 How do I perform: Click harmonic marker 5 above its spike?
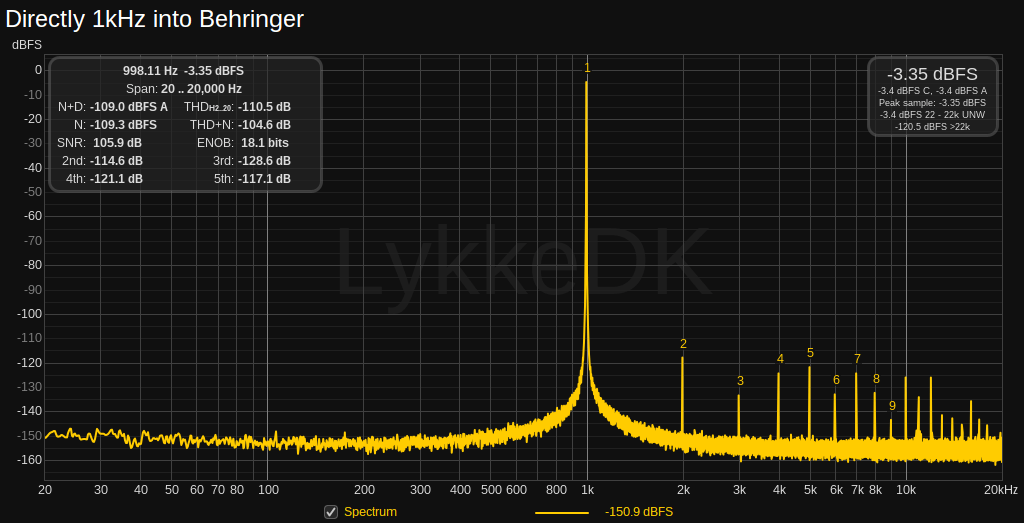[810, 353]
